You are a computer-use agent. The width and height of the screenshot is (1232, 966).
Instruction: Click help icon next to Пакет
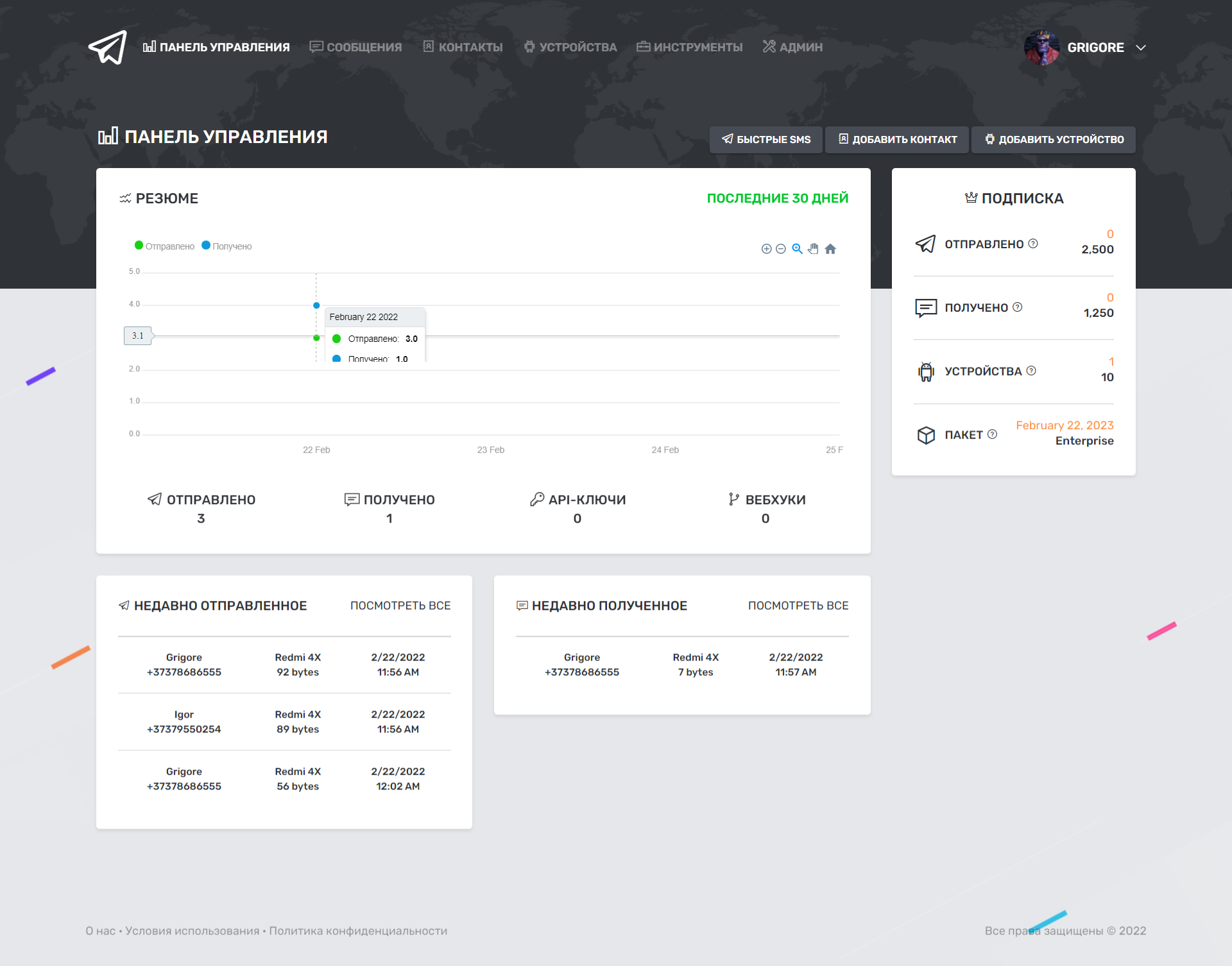pos(993,434)
